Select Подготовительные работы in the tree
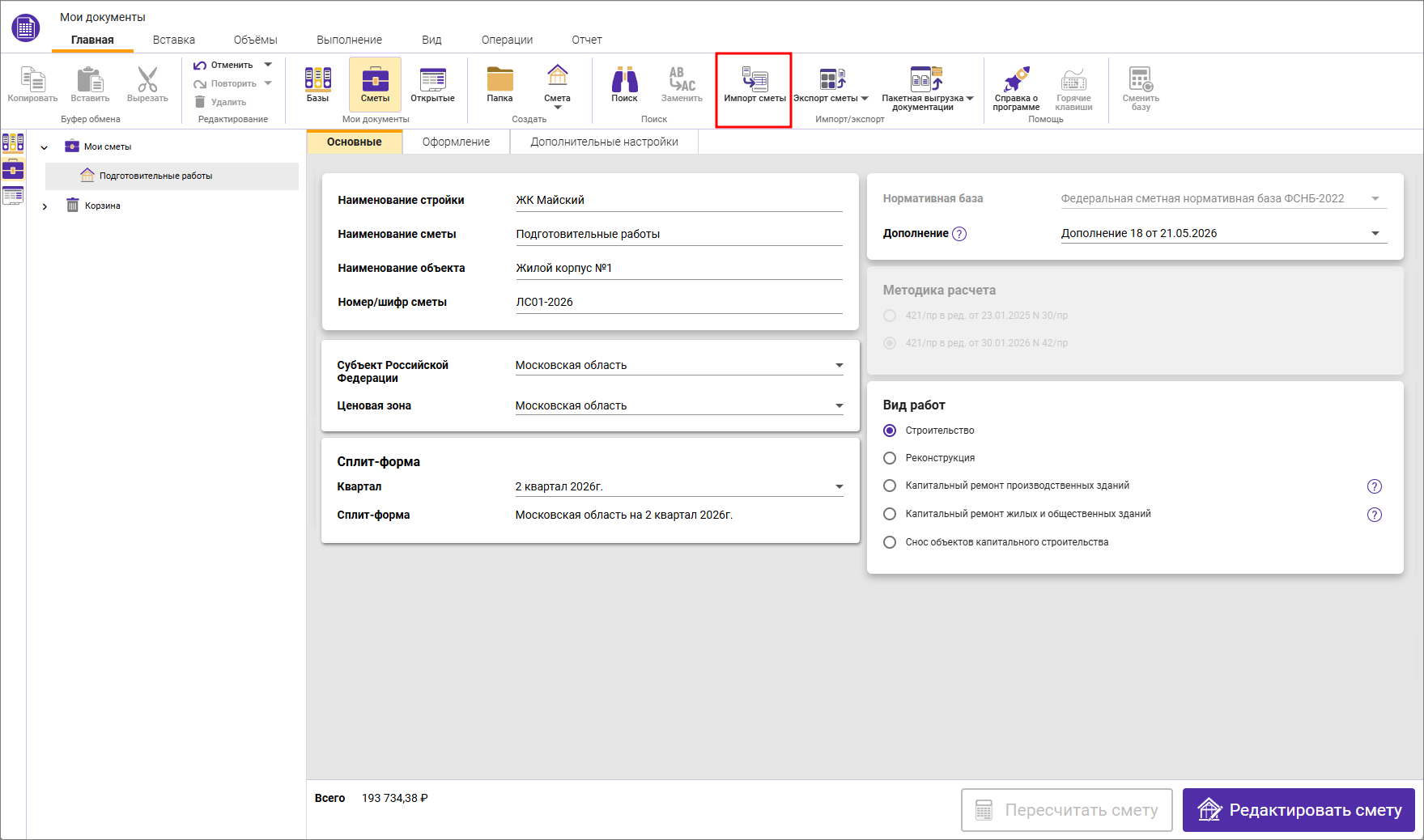 point(172,176)
